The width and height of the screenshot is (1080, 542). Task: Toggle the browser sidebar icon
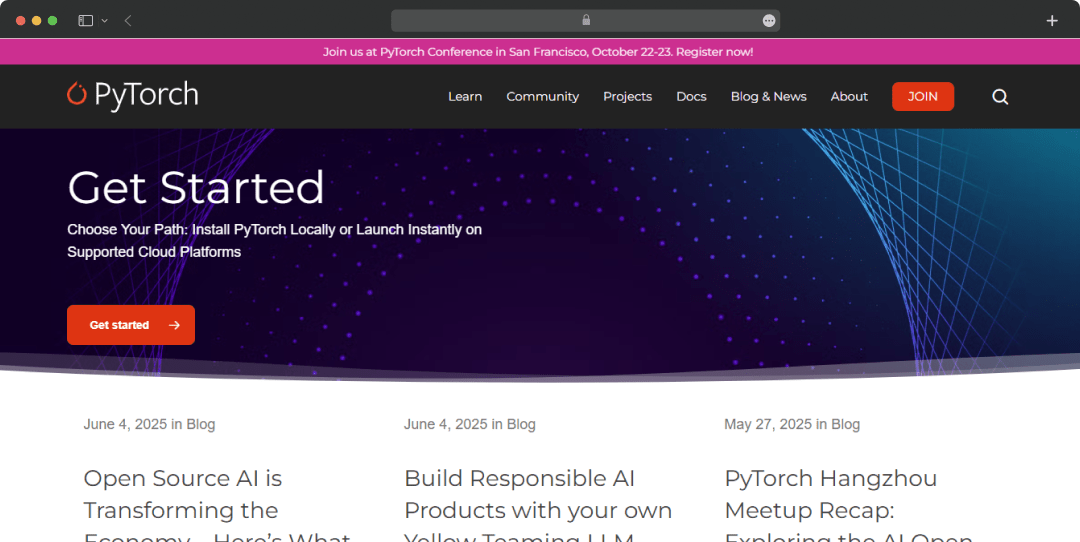point(85,21)
